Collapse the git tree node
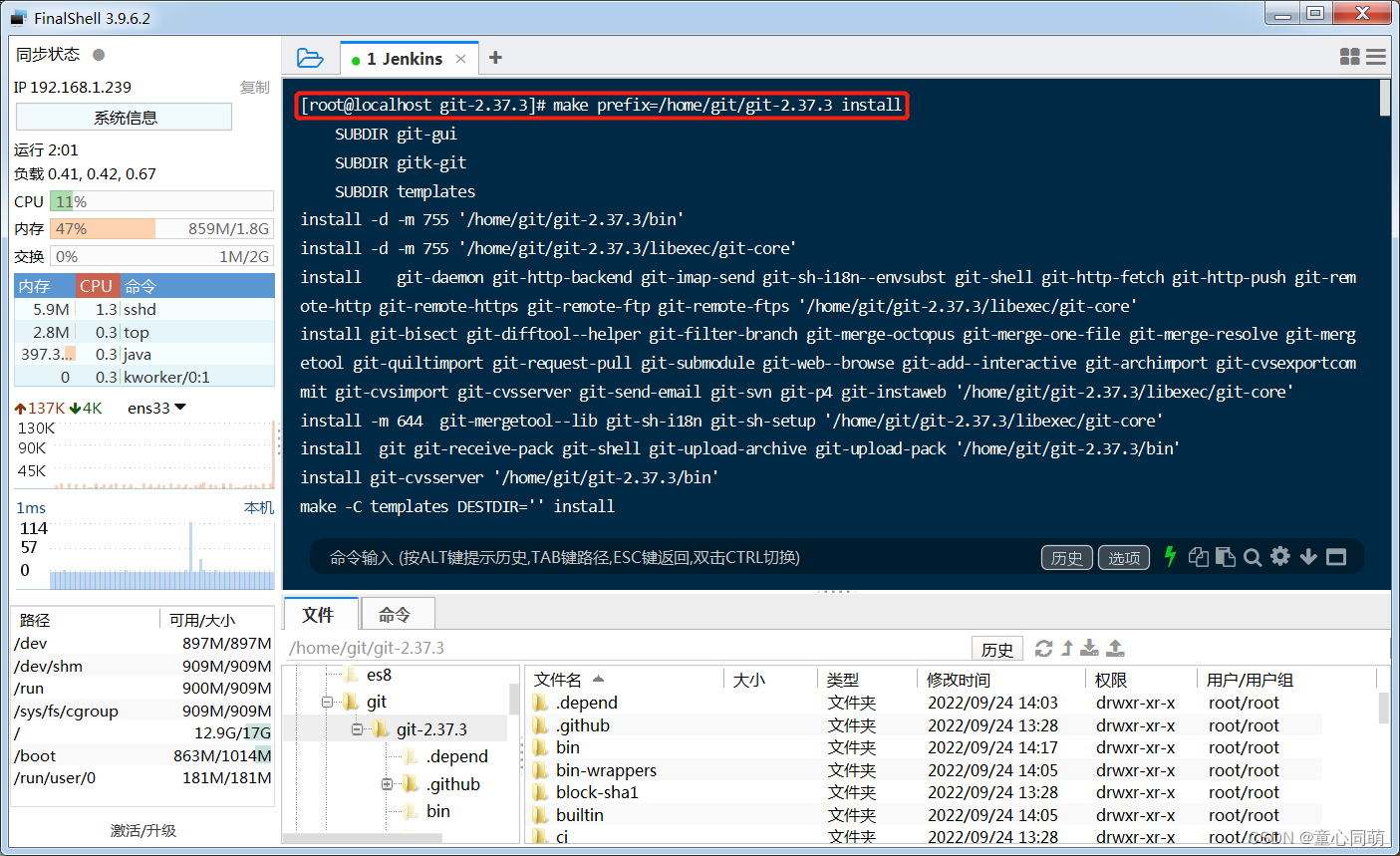The width and height of the screenshot is (1400, 856). point(328,702)
